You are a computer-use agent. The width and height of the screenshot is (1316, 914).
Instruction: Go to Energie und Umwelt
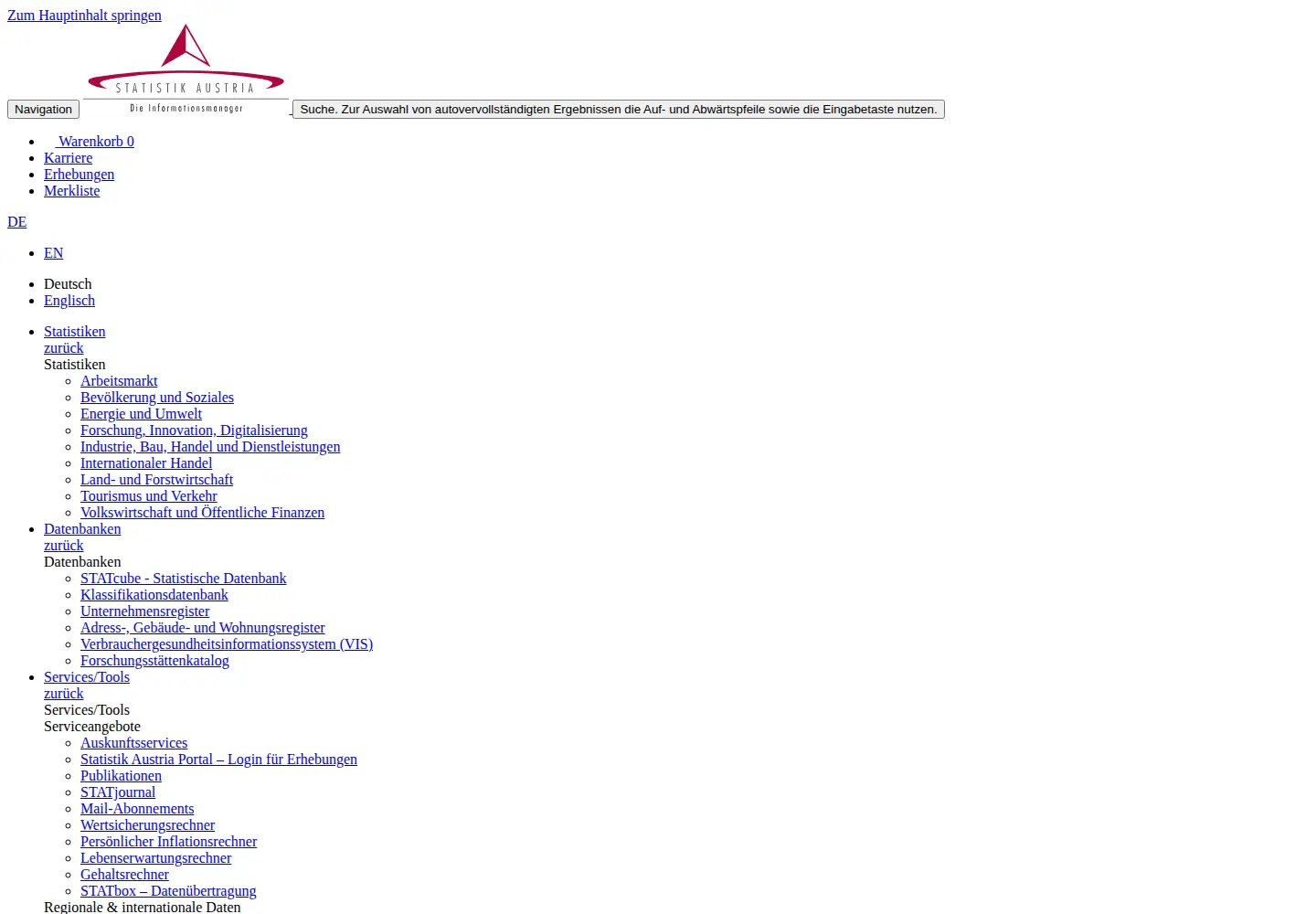[x=141, y=414]
